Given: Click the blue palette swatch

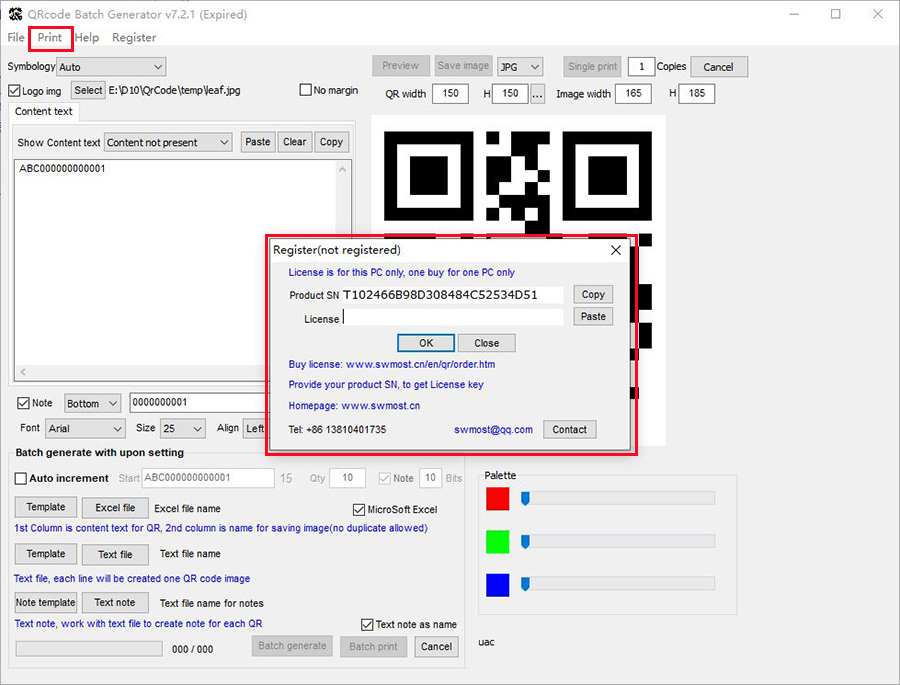Looking at the screenshot, I should pyautogui.click(x=498, y=585).
